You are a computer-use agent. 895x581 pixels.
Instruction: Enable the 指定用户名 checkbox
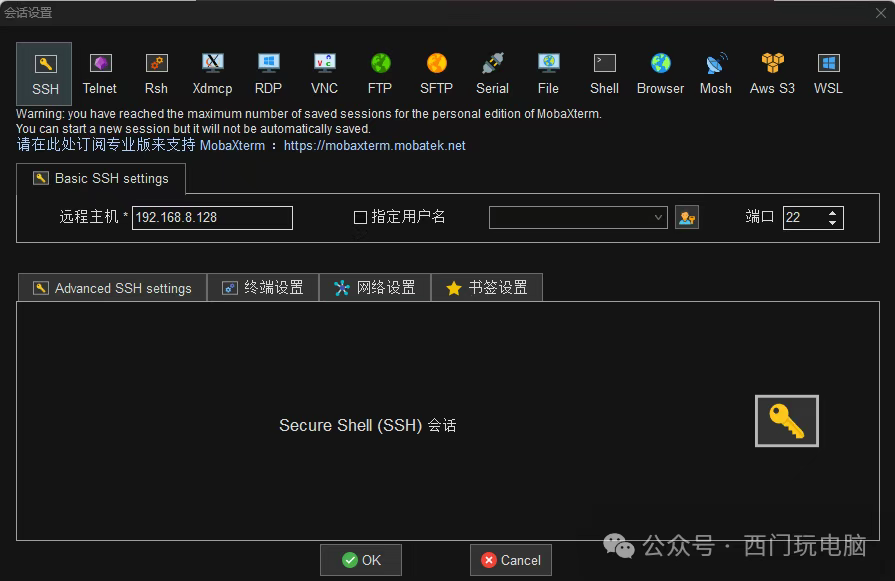pyautogui.click(x=360, y=217)
